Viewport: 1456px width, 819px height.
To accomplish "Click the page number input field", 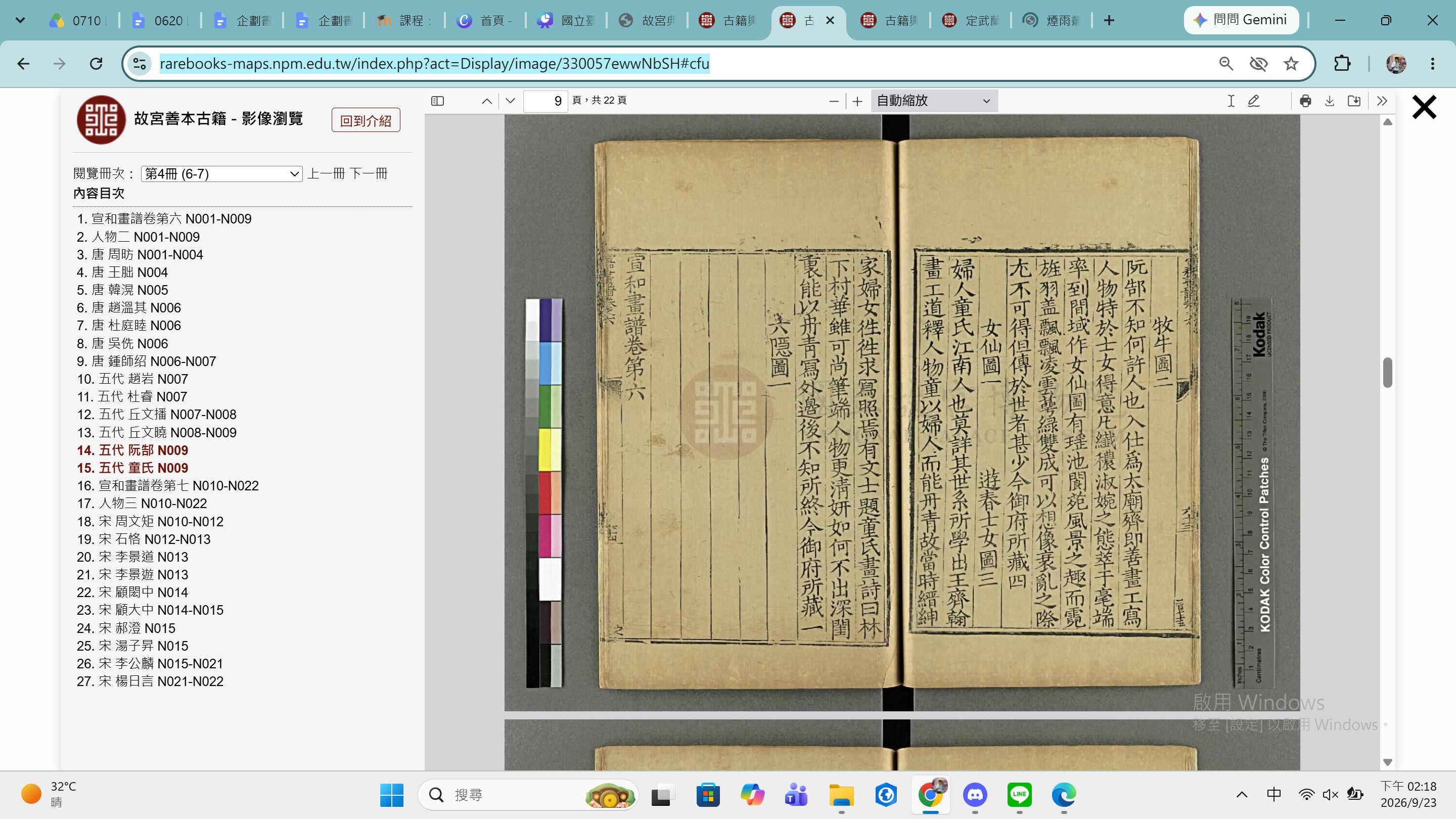I will [x=545, y=101].
